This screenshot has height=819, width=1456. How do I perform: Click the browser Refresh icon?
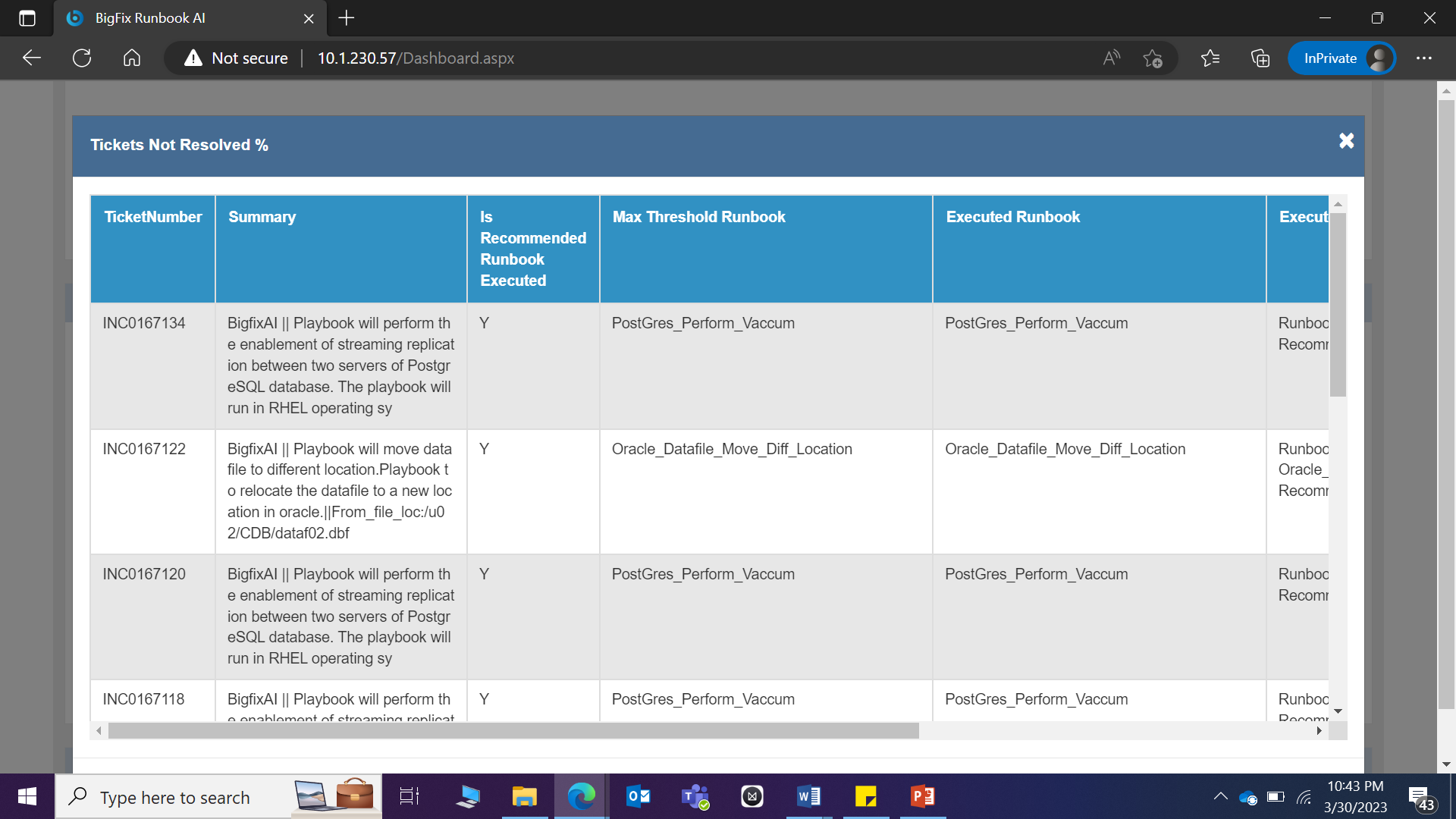(x=82, y=58)
